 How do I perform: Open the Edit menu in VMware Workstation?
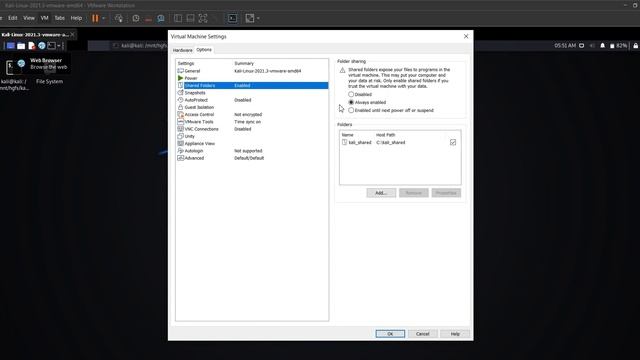pos(13,18)
